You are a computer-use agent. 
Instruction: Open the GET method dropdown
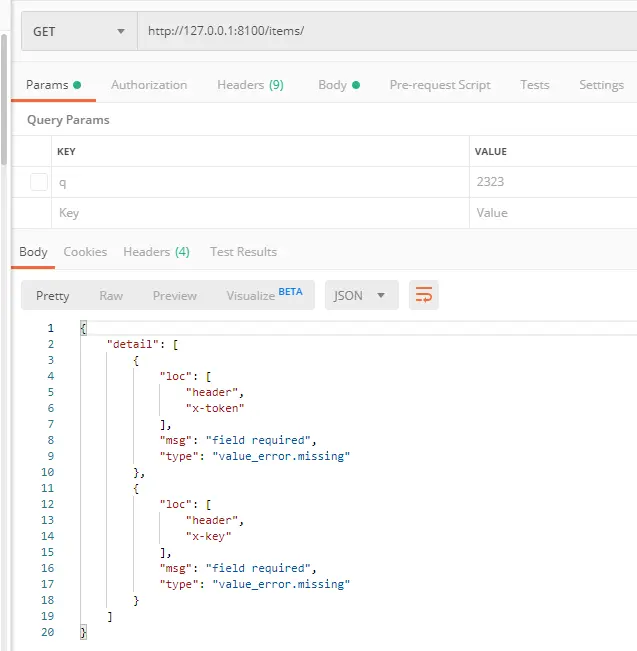point(79,31)
